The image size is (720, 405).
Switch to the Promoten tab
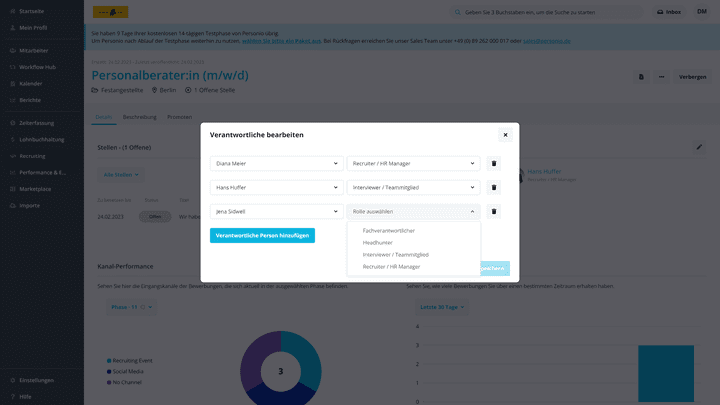pyautogui.click(x=180, y=117)
